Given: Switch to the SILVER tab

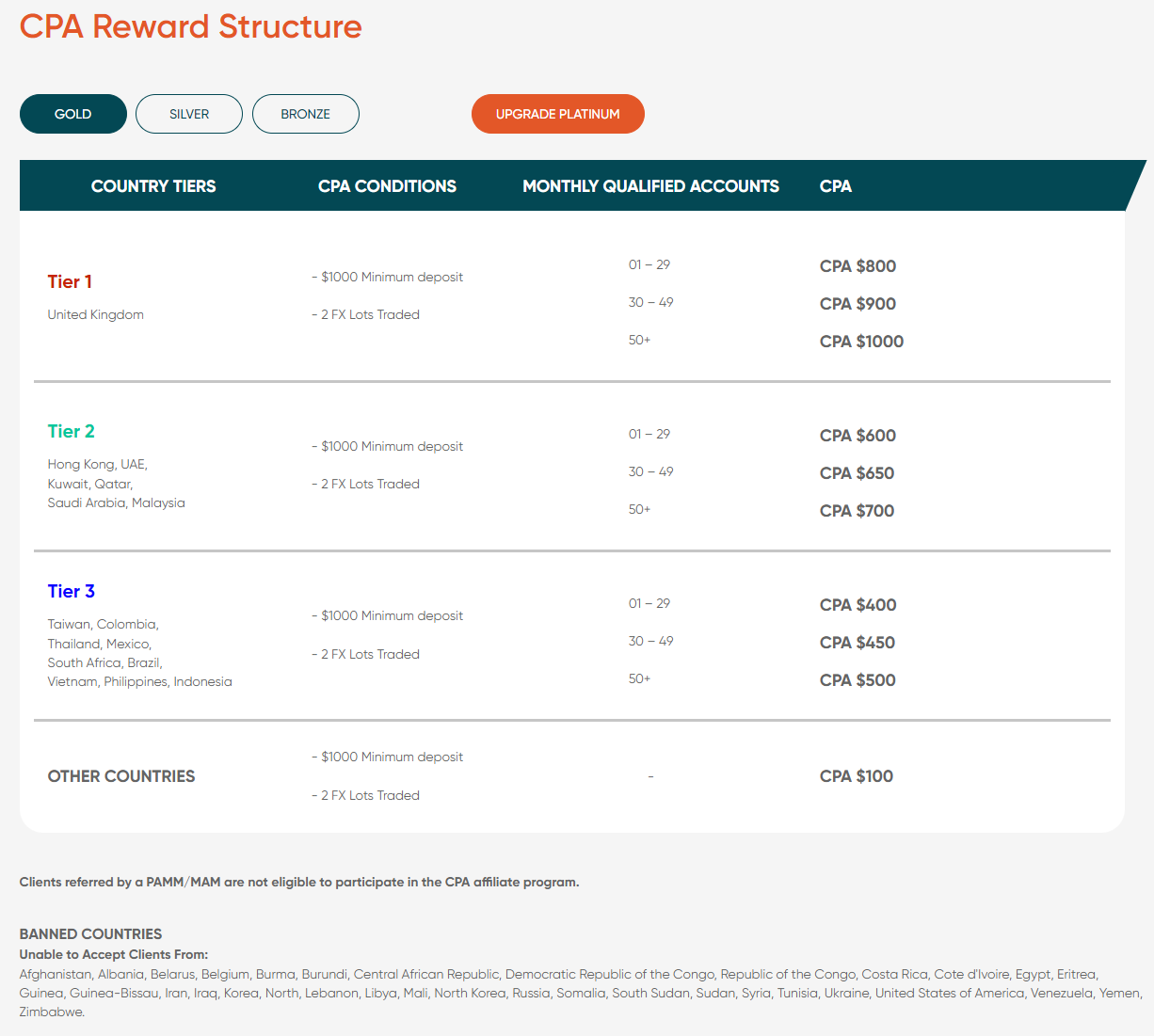Looking at the screenshot, I should [x=189, y=114].
